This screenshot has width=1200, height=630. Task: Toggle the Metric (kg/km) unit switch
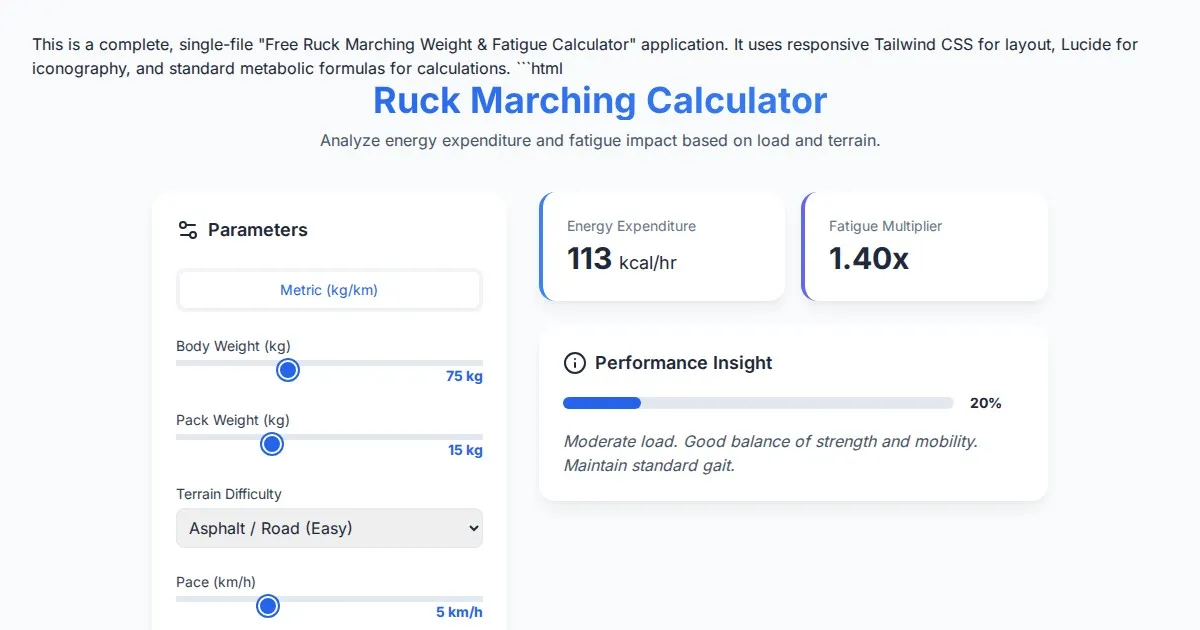click(x=329, y=290)
